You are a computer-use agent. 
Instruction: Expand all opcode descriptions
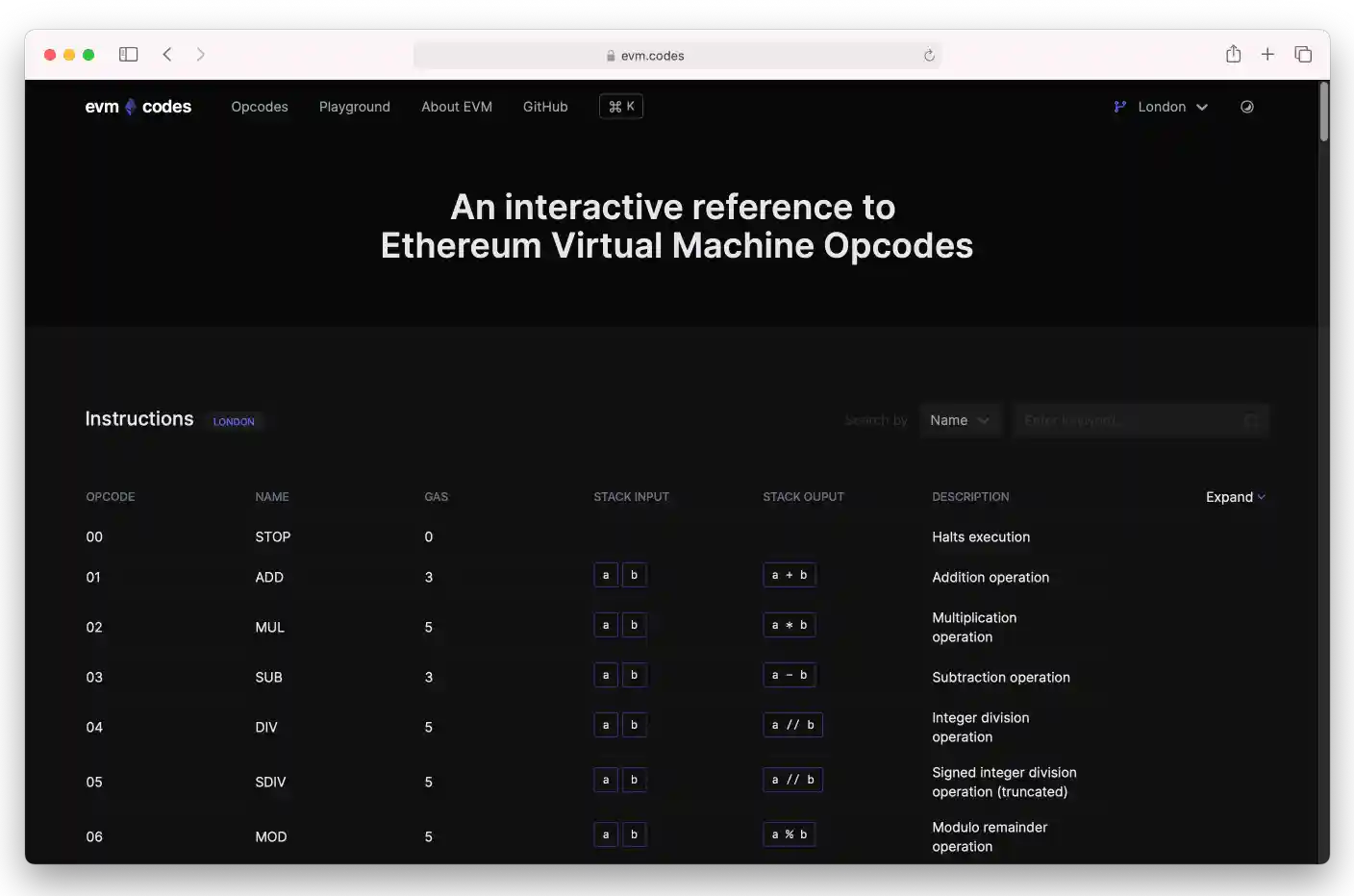1235,497
